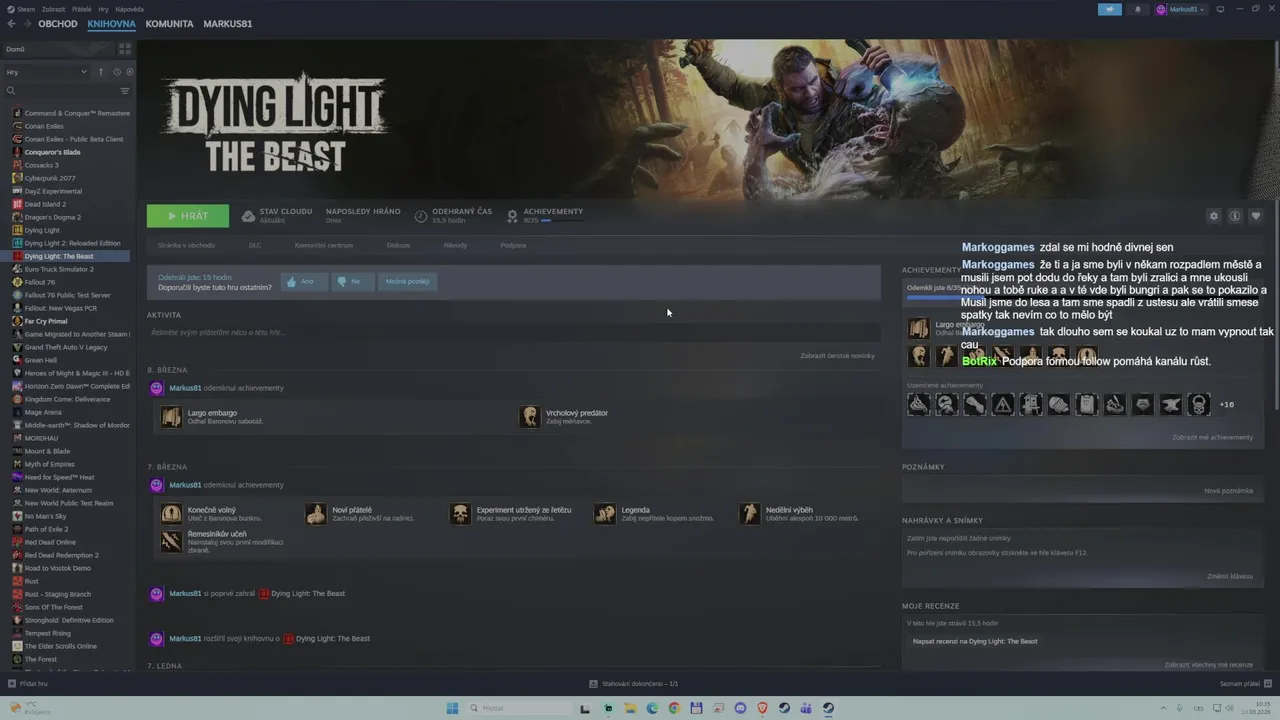The height and width of the screenshot is (720, 1280).
Task: Toggle the ready-to-play filter icon
Action: [130, 72]
